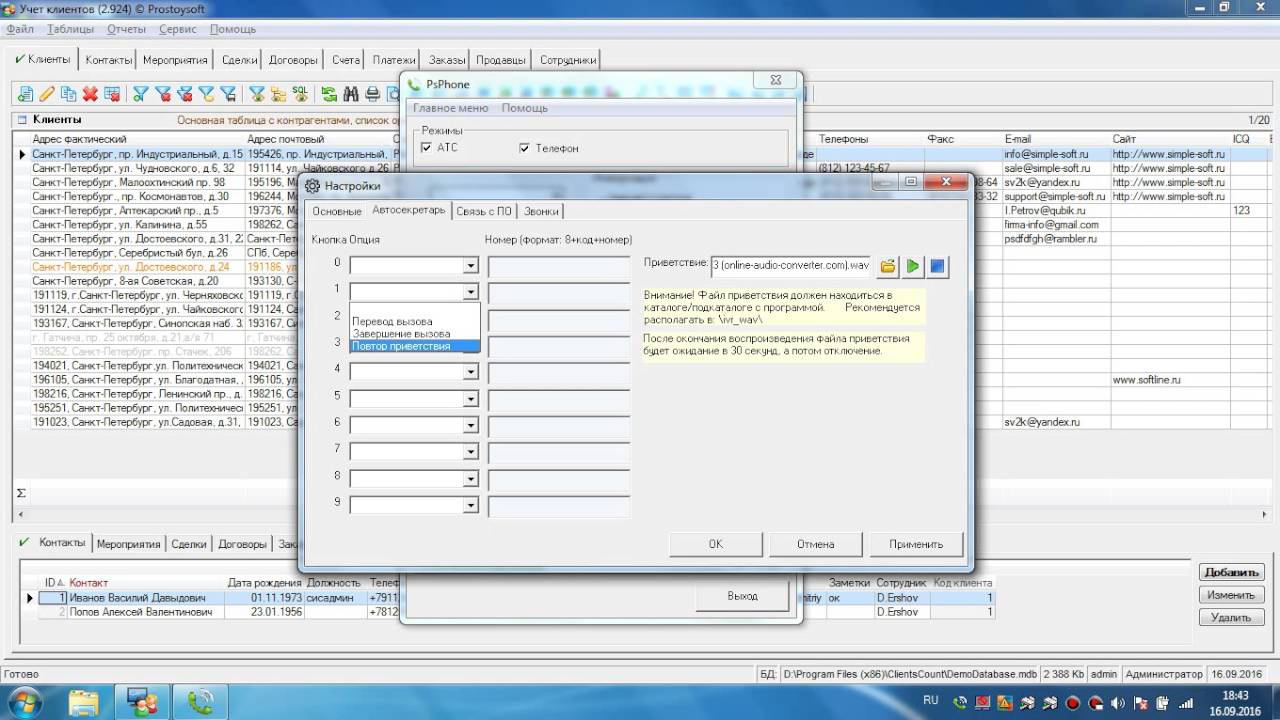This screenshot has height=720, width=1280.
Task: Select contact row Попов Алексей Валентинович
Action: click(510, 612)
